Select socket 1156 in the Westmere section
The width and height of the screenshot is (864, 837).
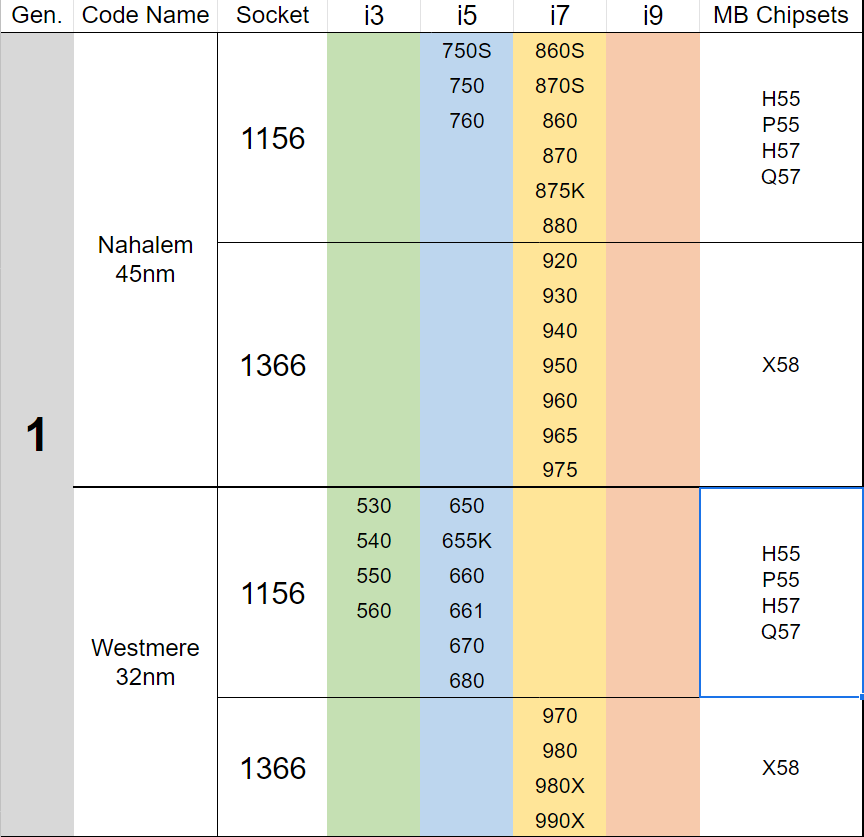pos(272,593)
